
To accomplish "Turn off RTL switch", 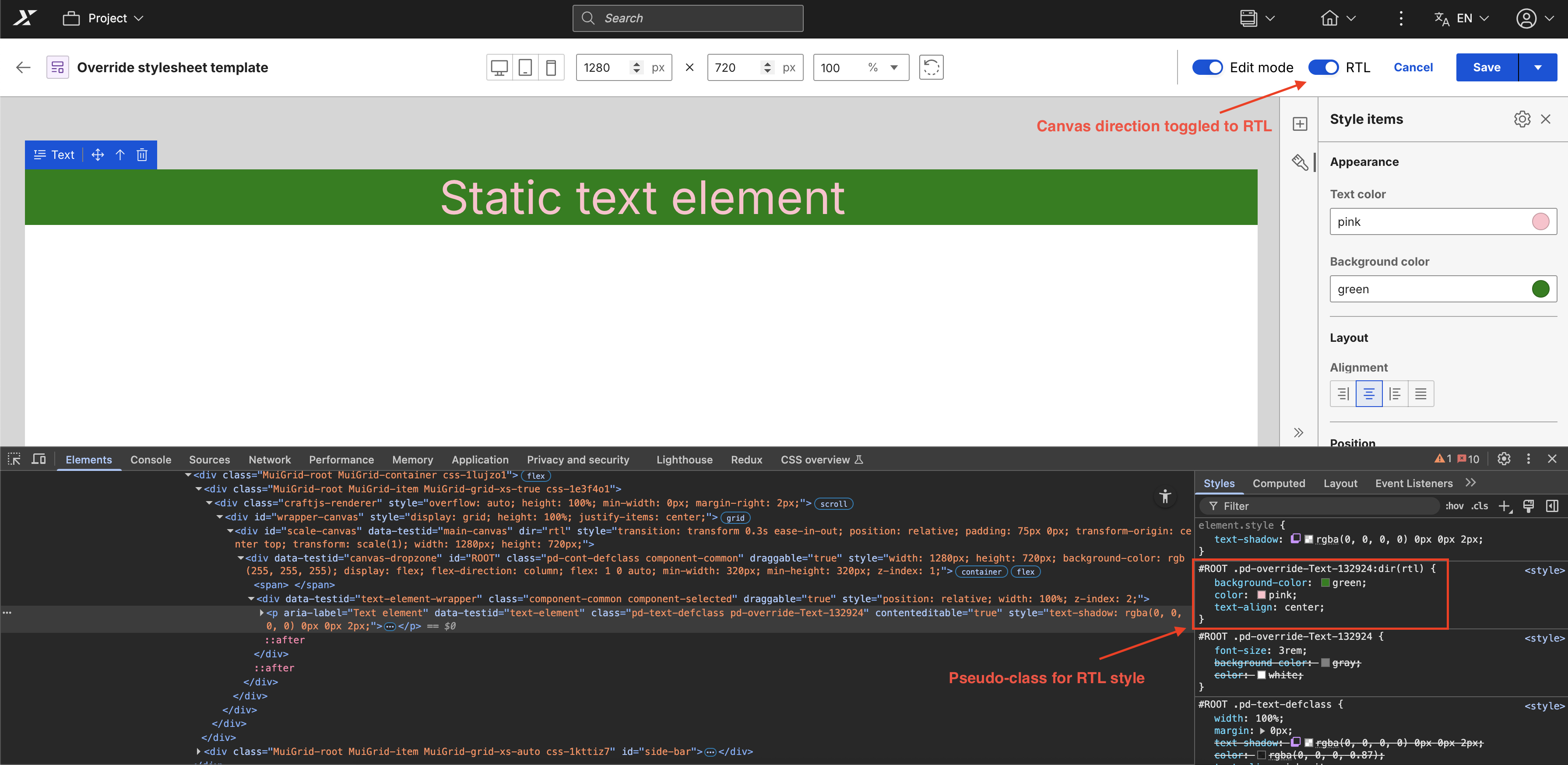I will pyautogui.click(x=1323, y=67).
